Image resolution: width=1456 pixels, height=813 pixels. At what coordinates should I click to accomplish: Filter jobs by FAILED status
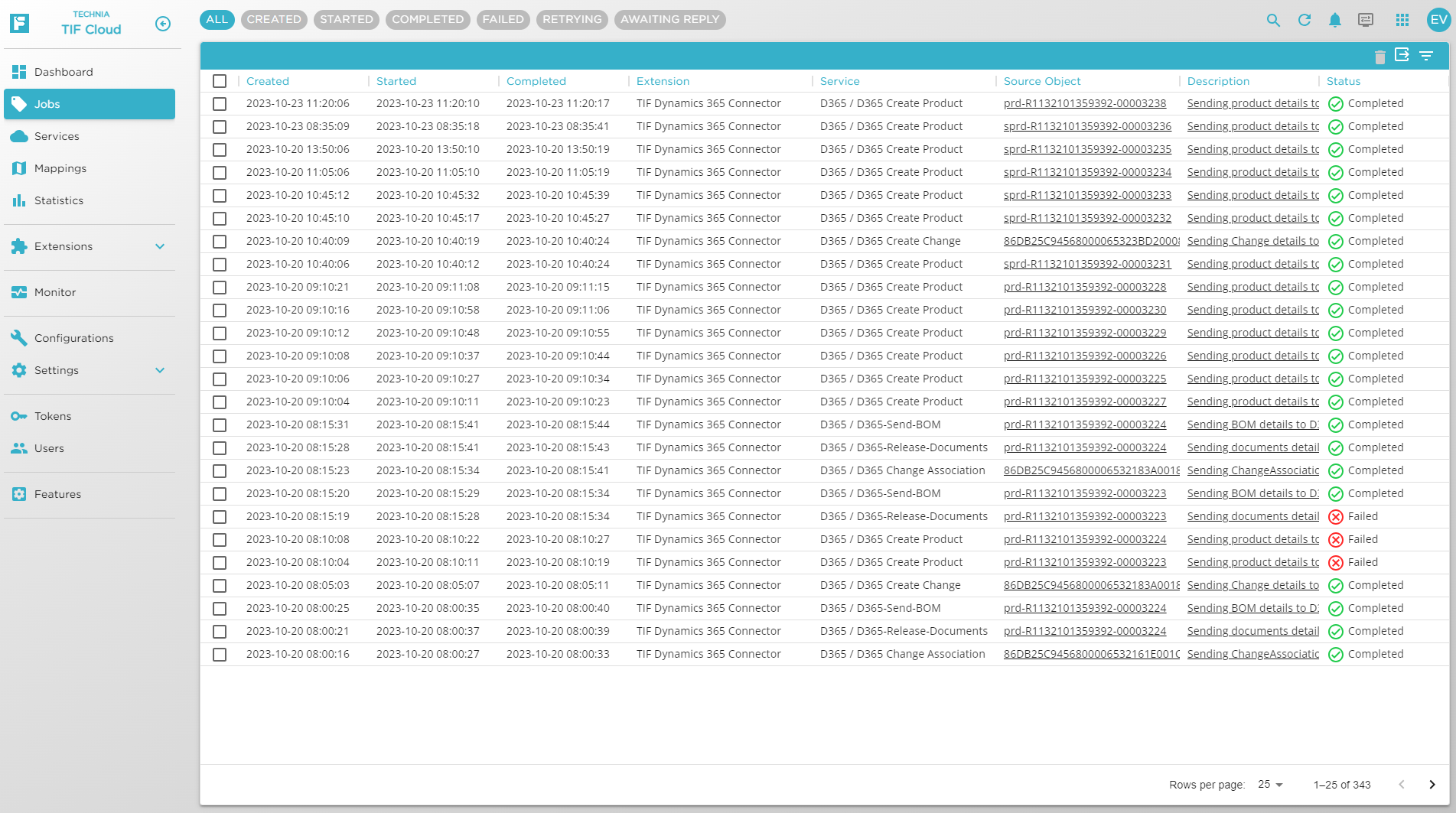[x=503, y=20]
